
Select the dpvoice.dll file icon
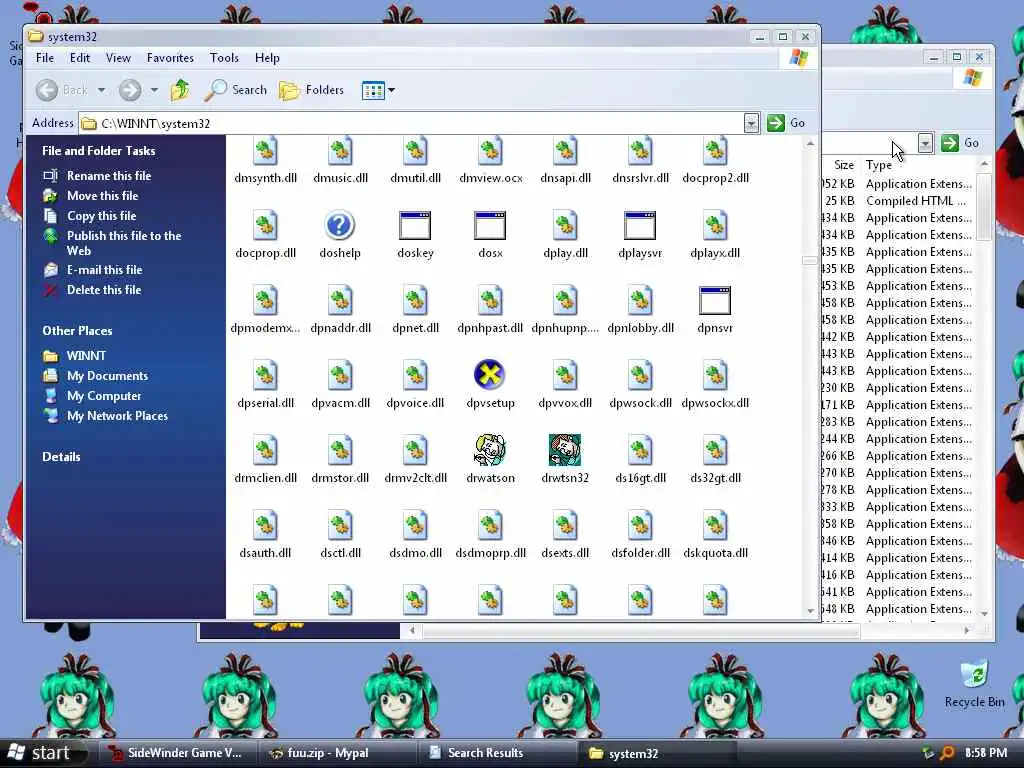(415, 376)
